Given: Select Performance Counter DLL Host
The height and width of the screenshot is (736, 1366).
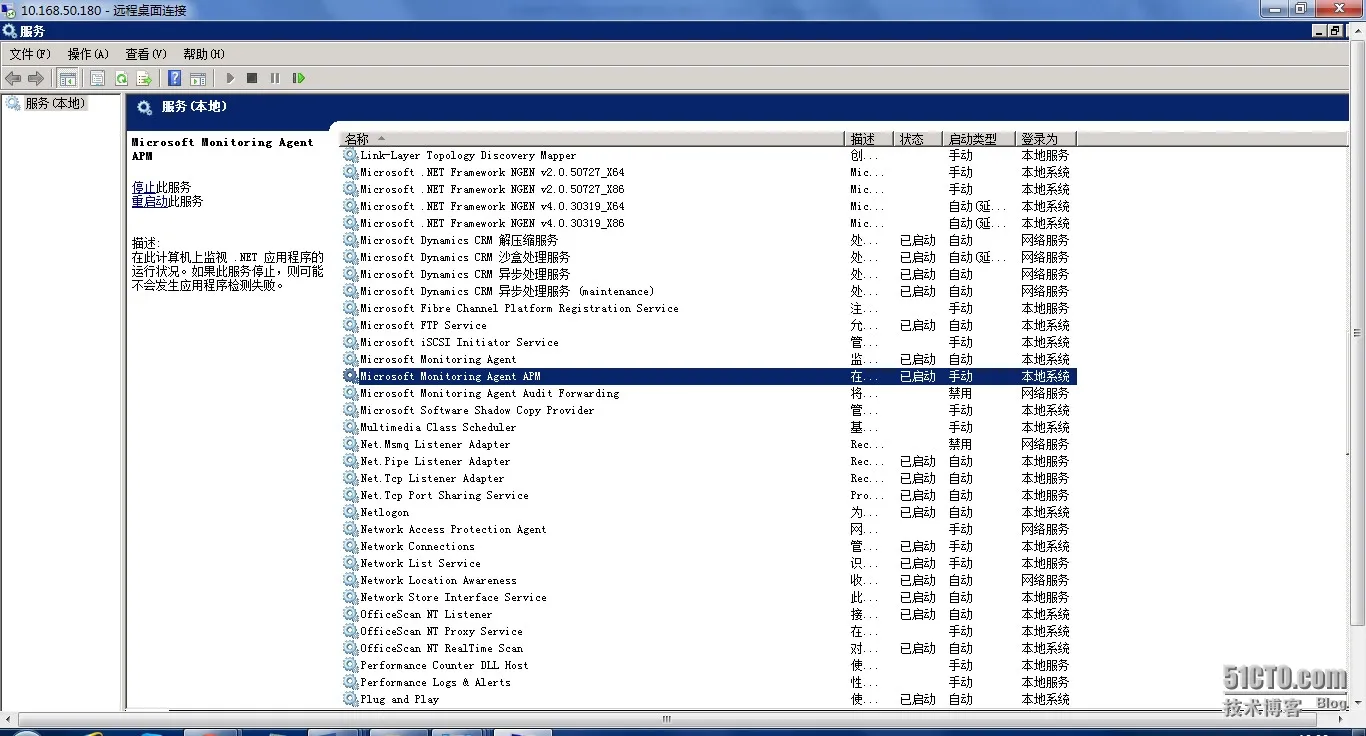Looking at the screenshot, I should point(709,665).
